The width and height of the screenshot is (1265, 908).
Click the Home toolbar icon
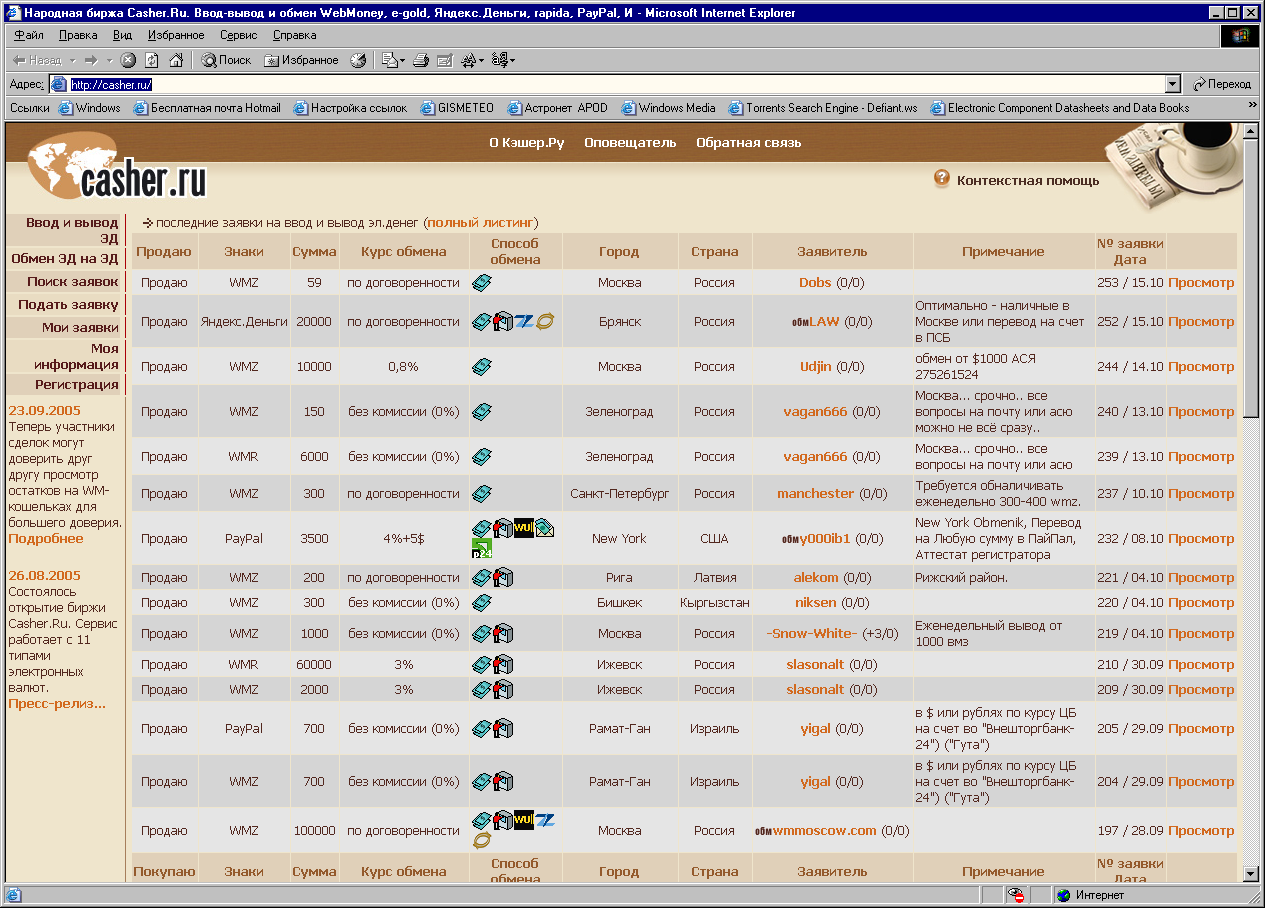[176, 60]
